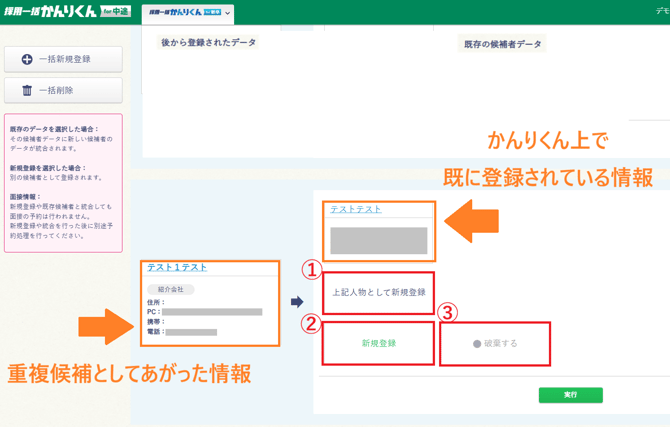This screenshot has height=427, width=670.
Task: Click the plus icon on 一括新規登録
Action: [x=27, y=59]
